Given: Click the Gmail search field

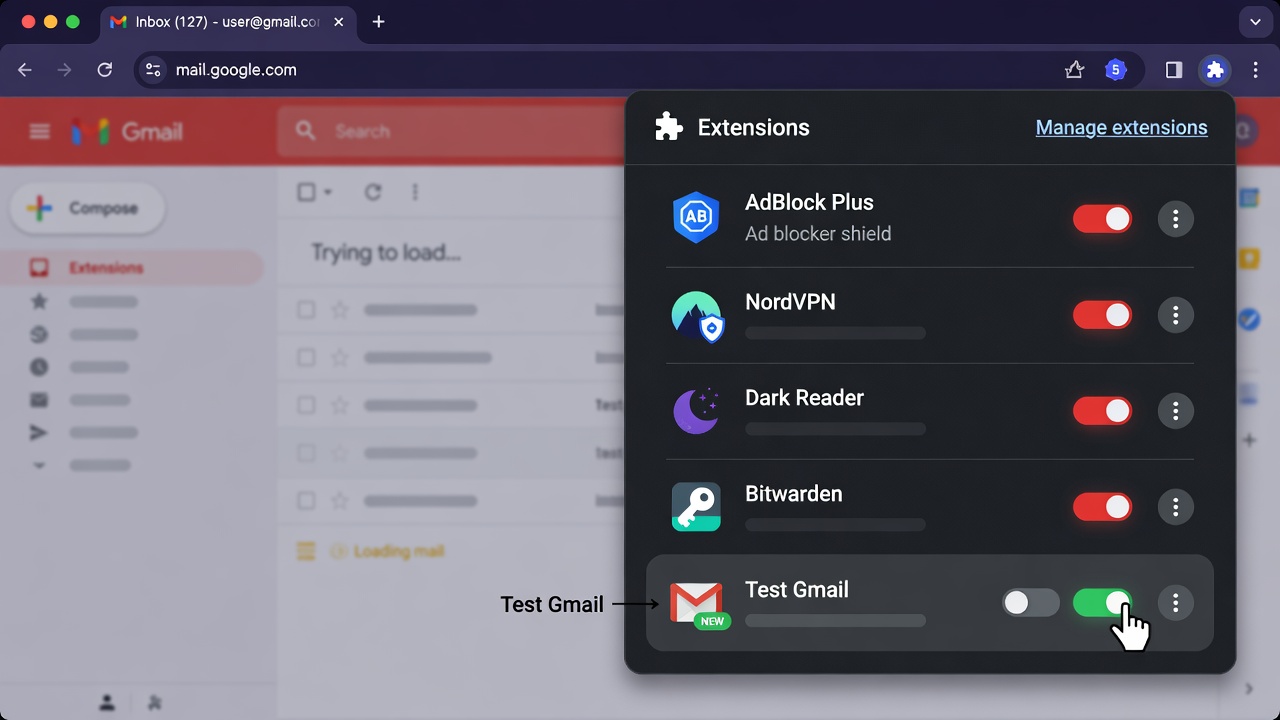Looking at the screenshot, I should point(453,131).
